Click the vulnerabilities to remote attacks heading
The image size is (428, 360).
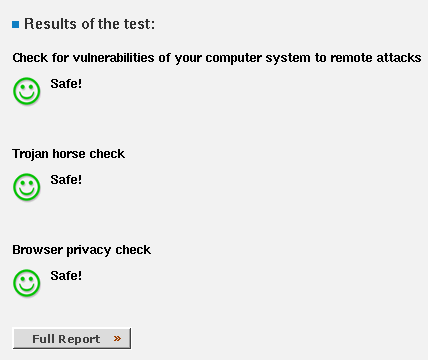tap(217, 58)
